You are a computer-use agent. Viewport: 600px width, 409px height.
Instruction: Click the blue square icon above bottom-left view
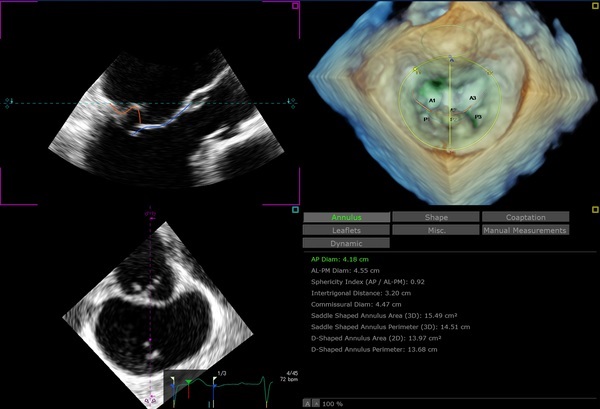point(295,210)
